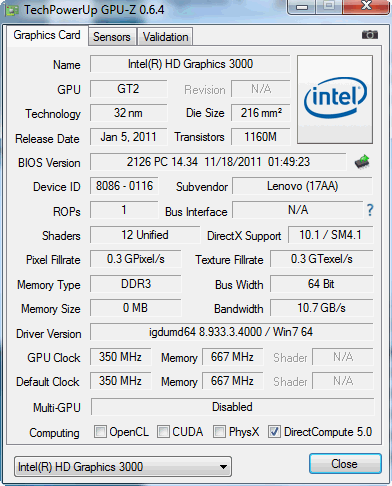Image resolution: width=392 pixels, height=486 pixels.
Task: Click the BIOS save chip icon
Action: 362,162
